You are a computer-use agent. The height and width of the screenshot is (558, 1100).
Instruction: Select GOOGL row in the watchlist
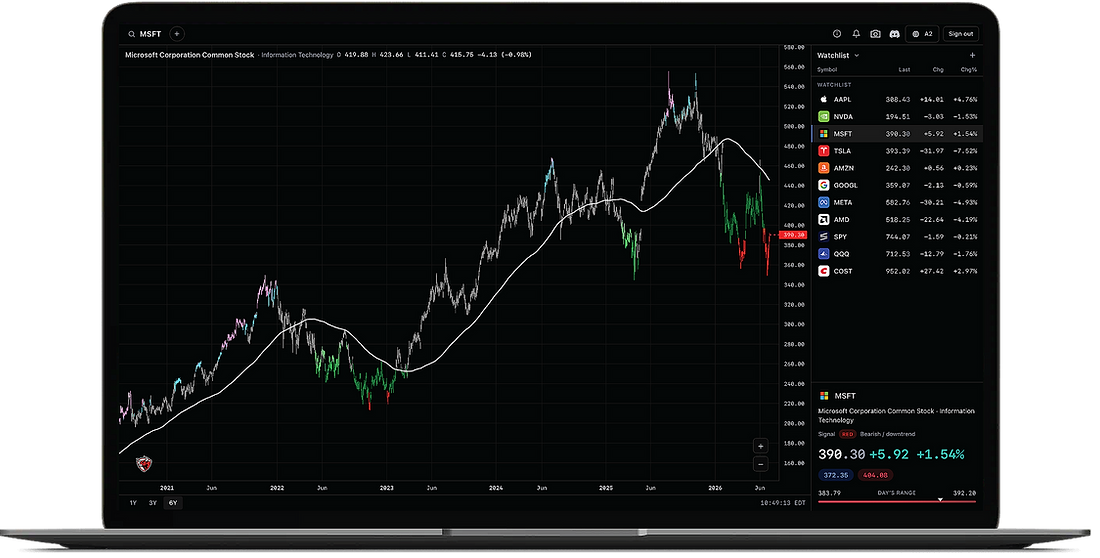(897, 185)
